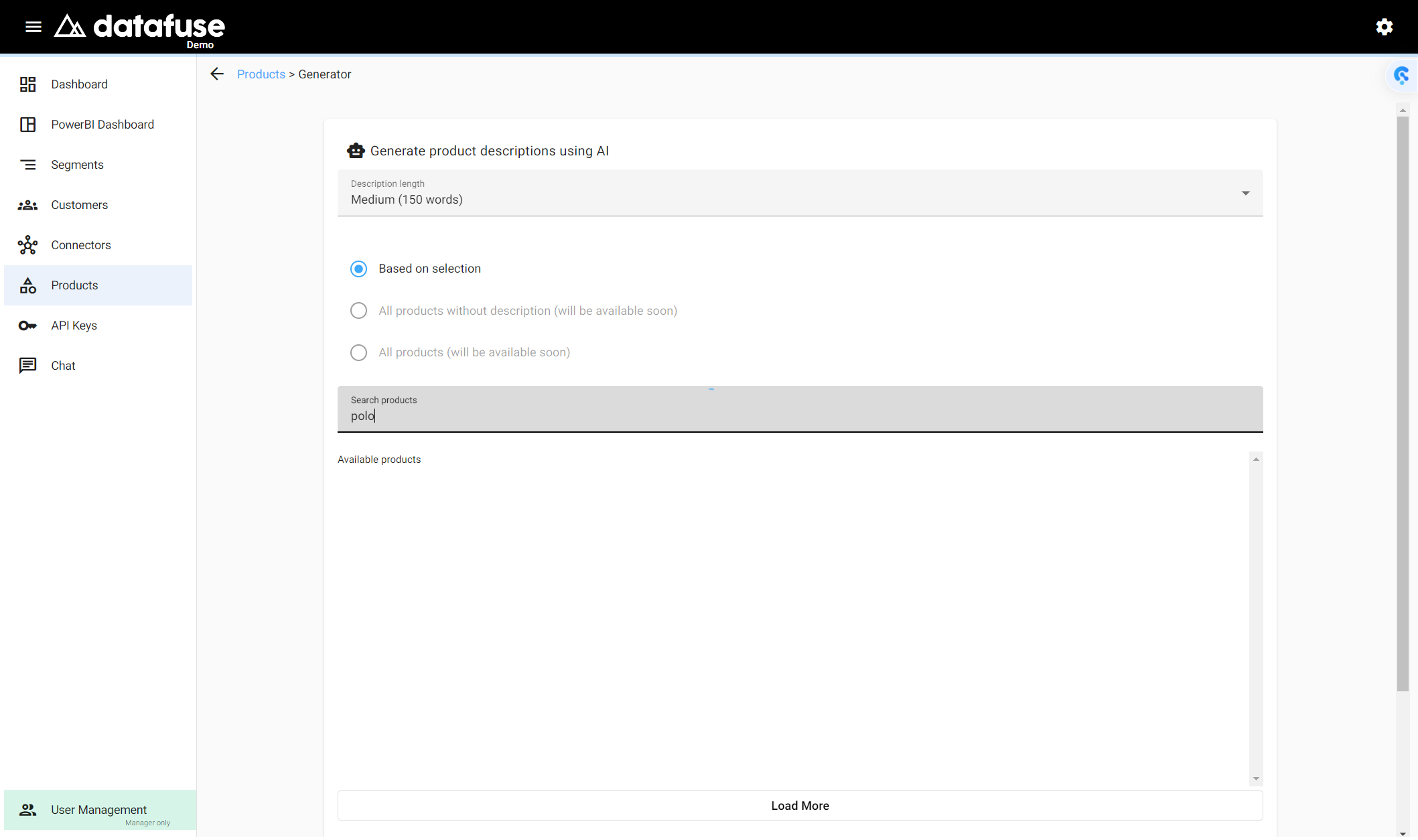1418x840 pixels.
Task: Open the hamburger menu icon
Action: (33, 27)
